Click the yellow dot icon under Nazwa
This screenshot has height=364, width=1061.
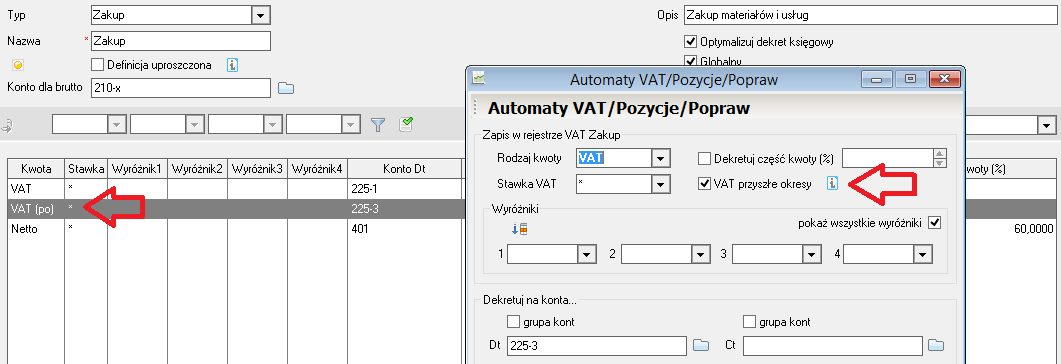18,65
